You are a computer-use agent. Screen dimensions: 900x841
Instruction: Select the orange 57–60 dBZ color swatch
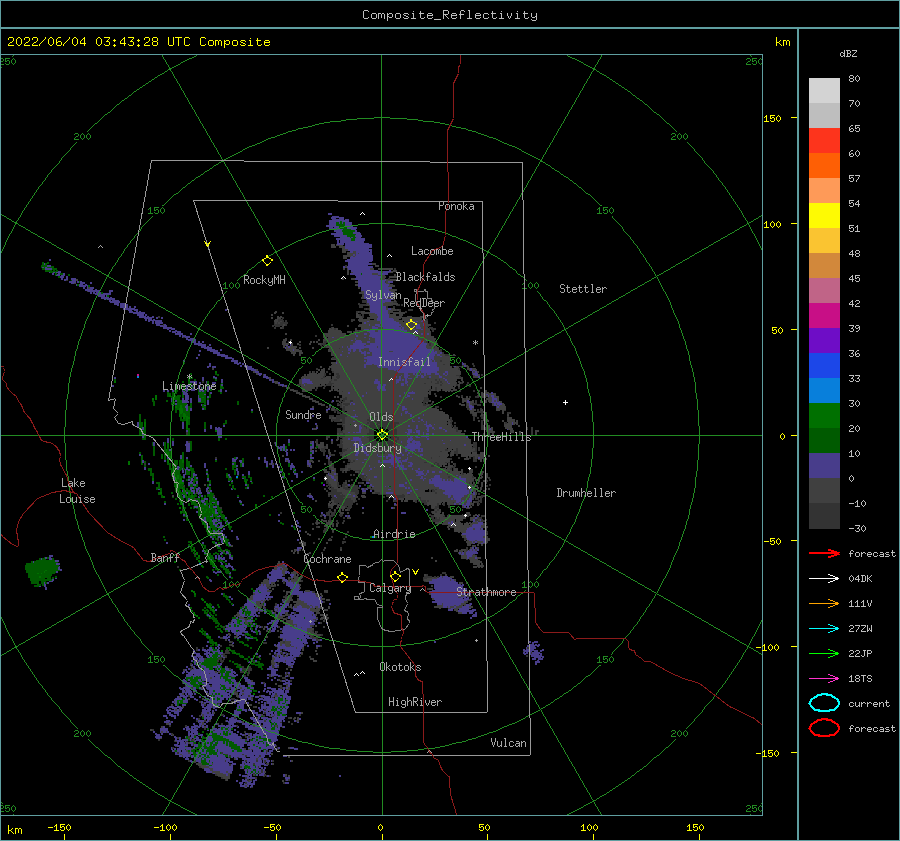pos(824,166)
